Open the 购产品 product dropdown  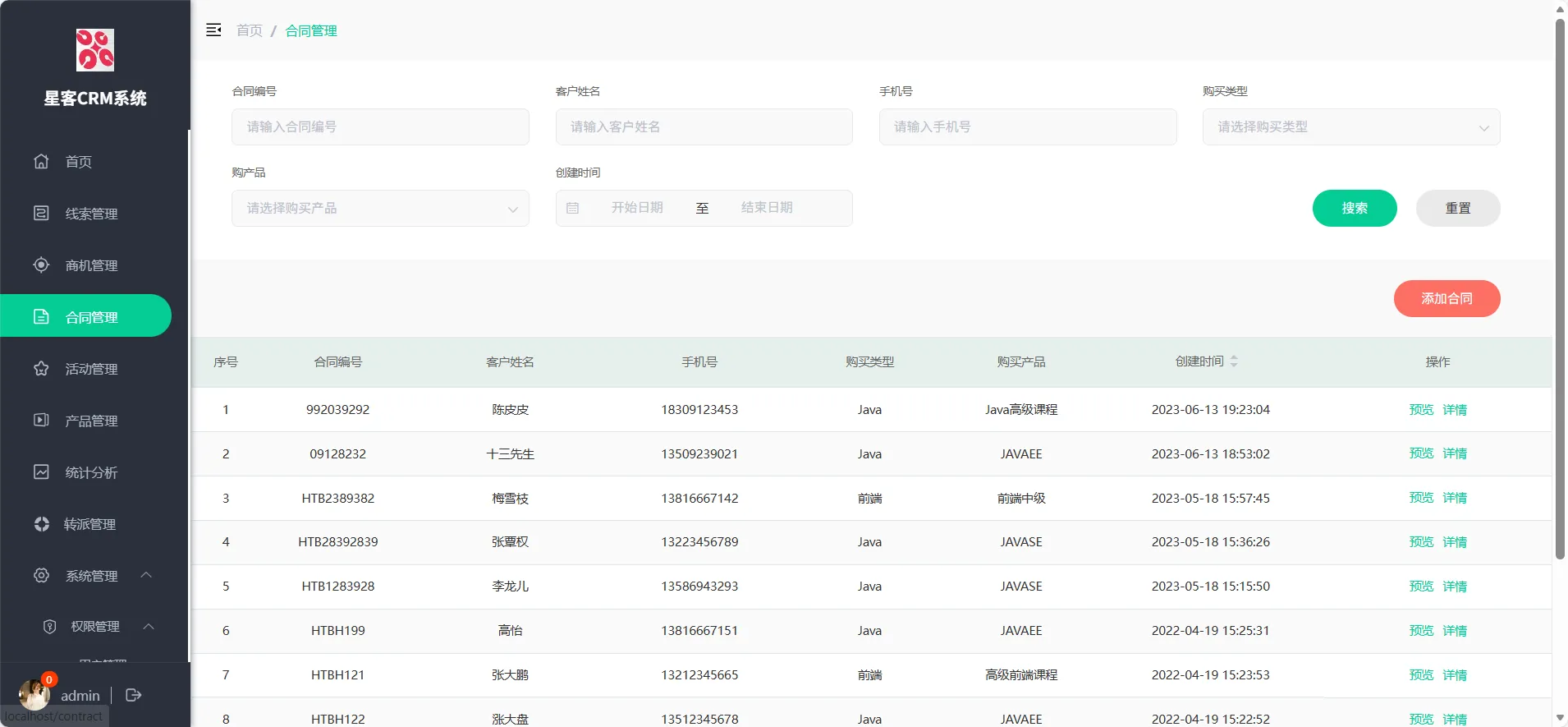point(380,209)
